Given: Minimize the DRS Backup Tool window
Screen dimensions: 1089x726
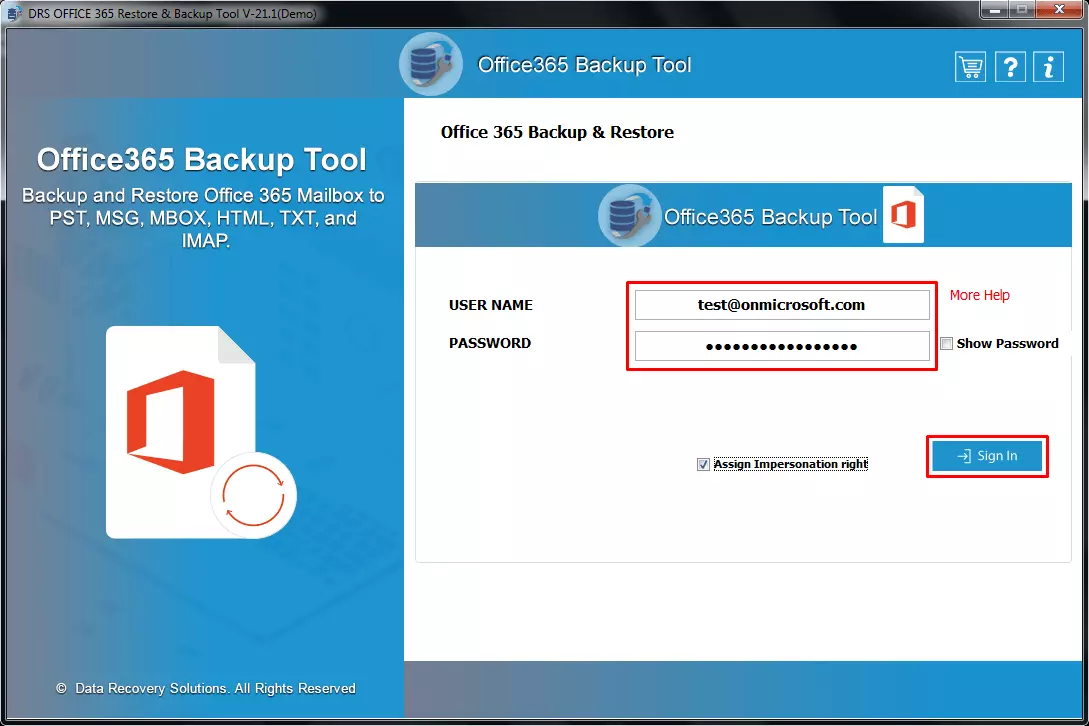Looking at the screenshot, I should pos(993,11).
